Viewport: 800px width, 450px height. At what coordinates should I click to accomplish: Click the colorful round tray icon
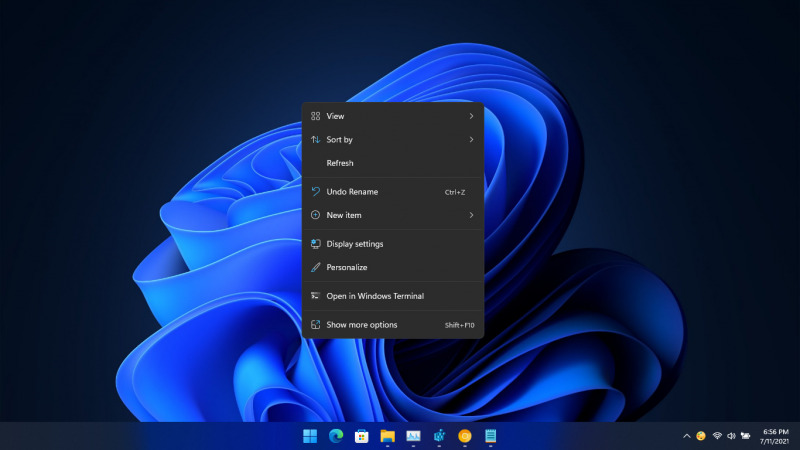point(701,436)
